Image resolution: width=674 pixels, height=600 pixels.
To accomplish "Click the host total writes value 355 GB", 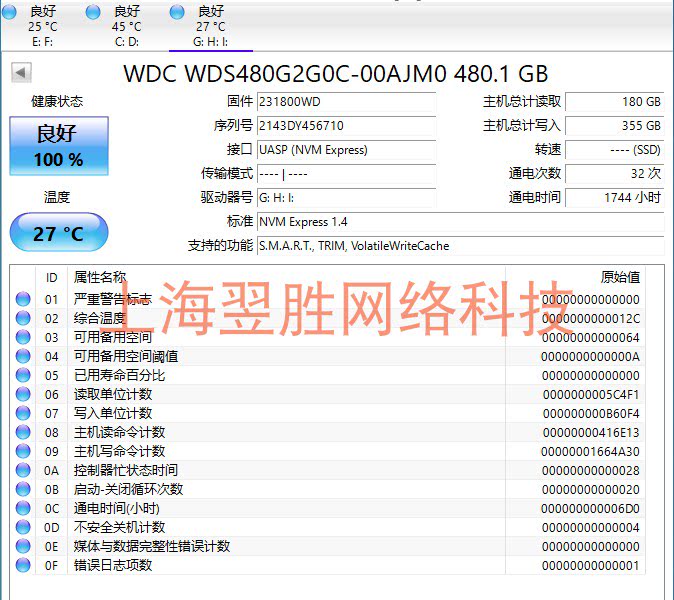I will [615, 126].
